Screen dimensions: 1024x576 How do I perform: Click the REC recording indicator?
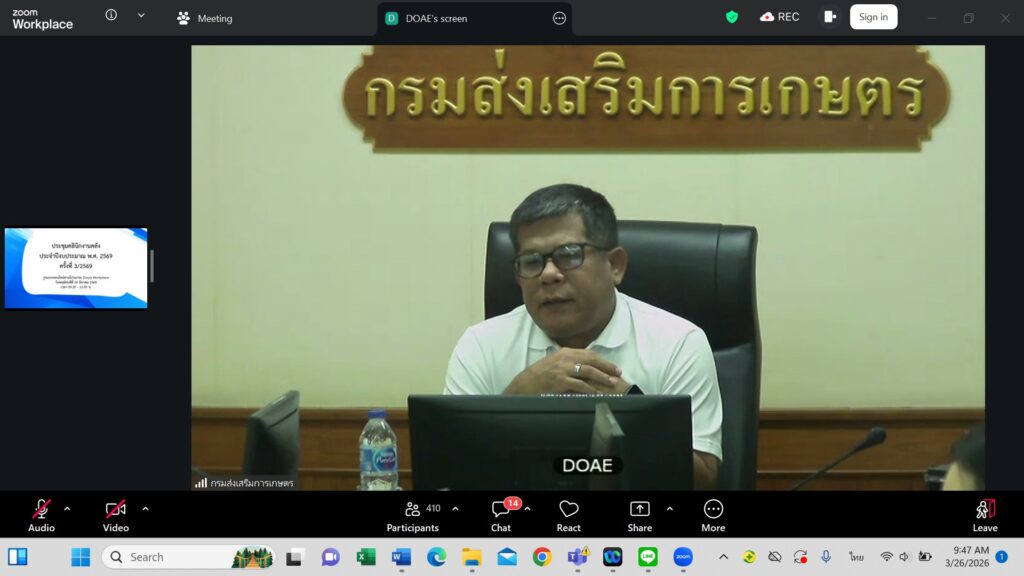click(780, 17)
